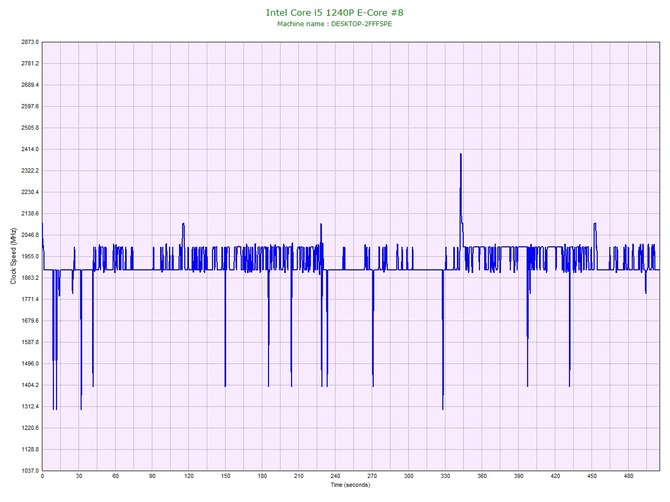
Task: Click the x-axis tick label 480
Action: [x=629, y=476]
